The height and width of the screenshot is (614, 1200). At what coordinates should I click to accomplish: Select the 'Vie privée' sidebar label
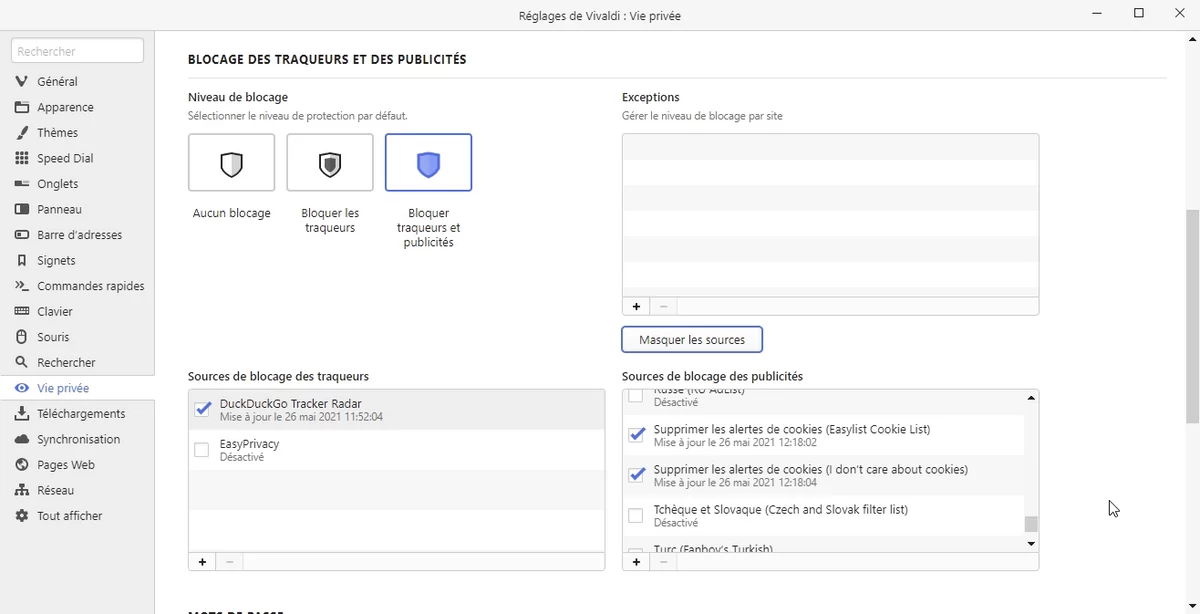63,388
